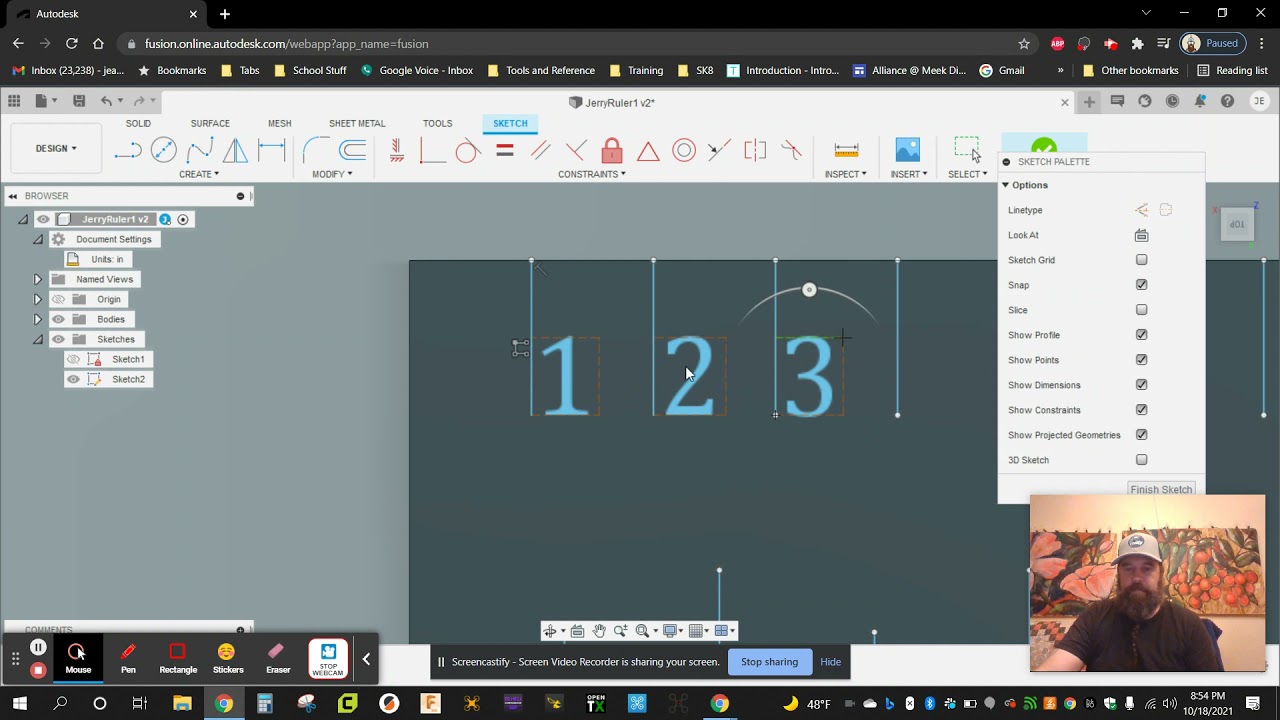Toggle visibility of the Origin folder

pos(58,299)
